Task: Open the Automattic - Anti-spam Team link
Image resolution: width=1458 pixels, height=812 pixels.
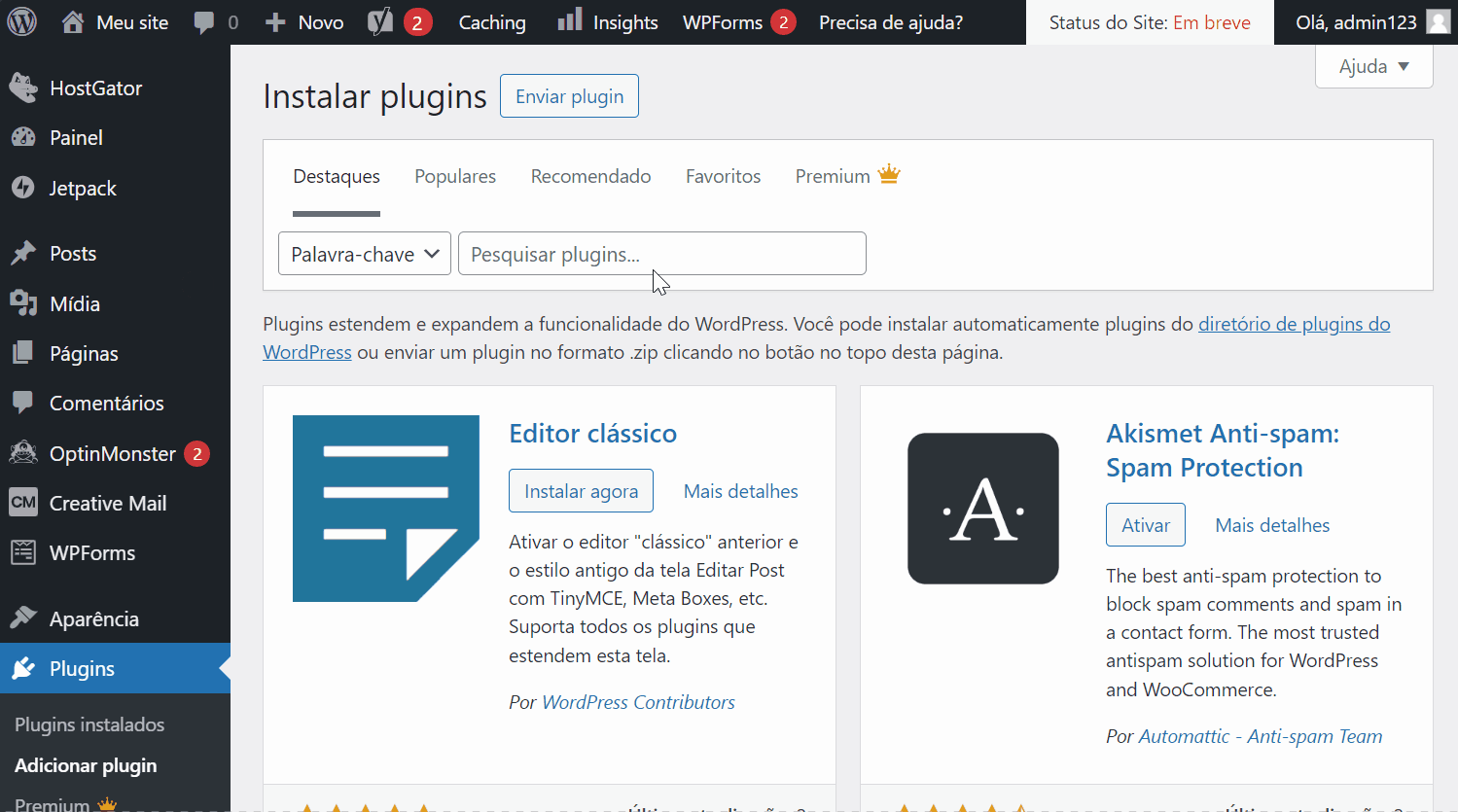Action: click(x=1261, y=736)
